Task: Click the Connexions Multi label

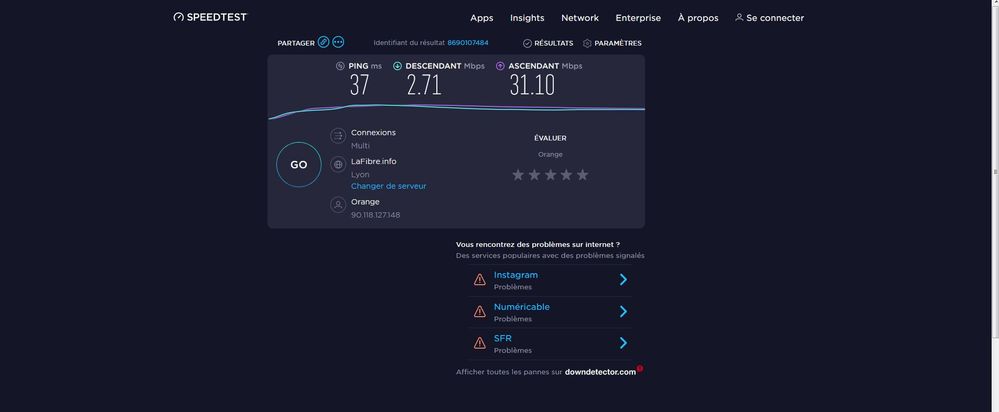Action: 361,146
